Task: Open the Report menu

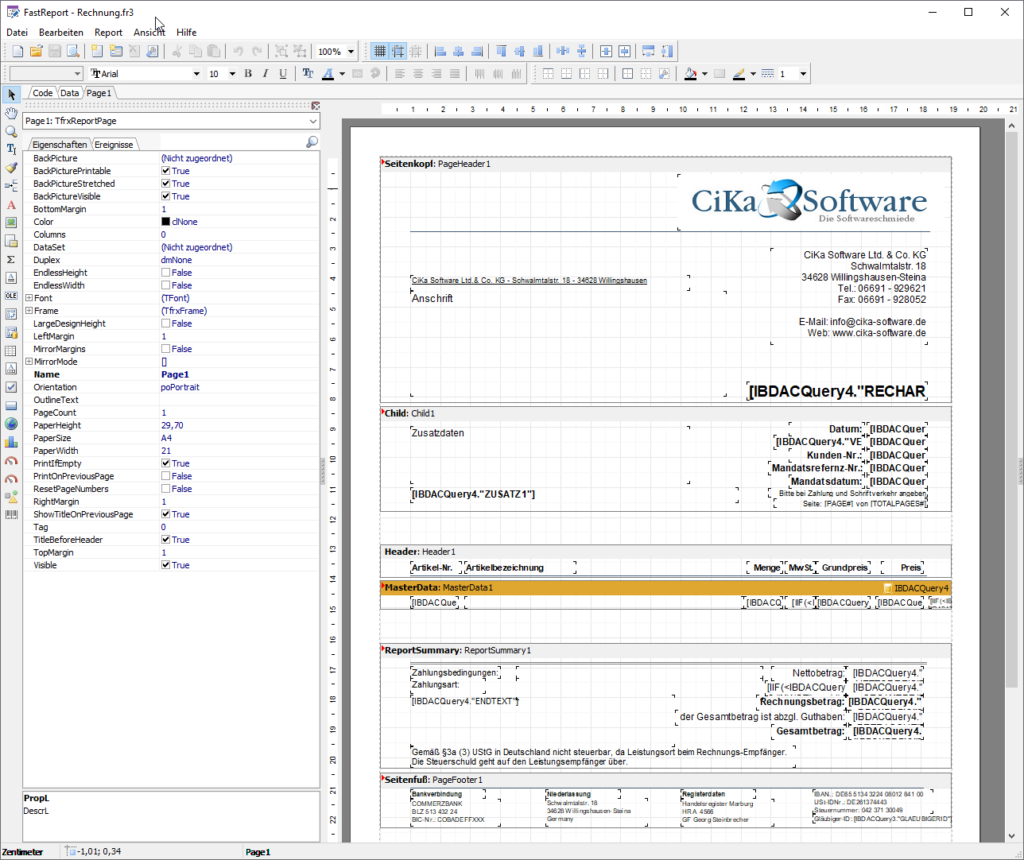Action: pyautogui.click(x=108, y=32)
